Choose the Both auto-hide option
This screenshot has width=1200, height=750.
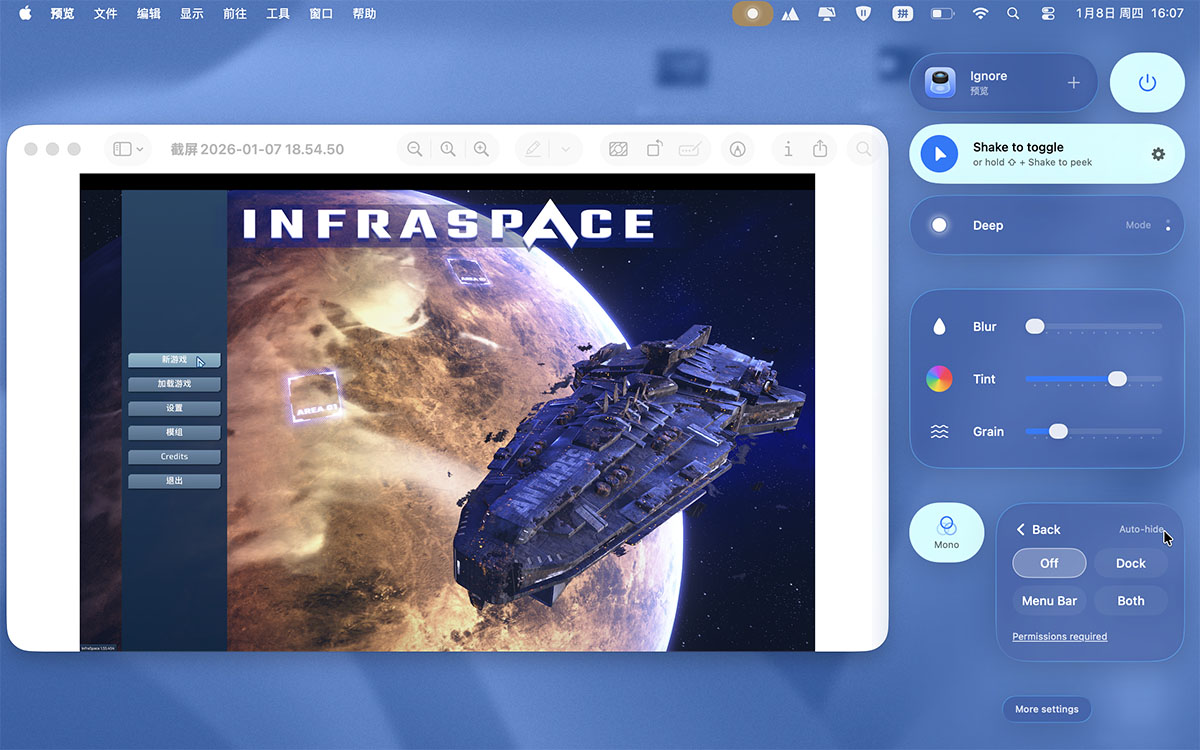(x=1130, y=601)
